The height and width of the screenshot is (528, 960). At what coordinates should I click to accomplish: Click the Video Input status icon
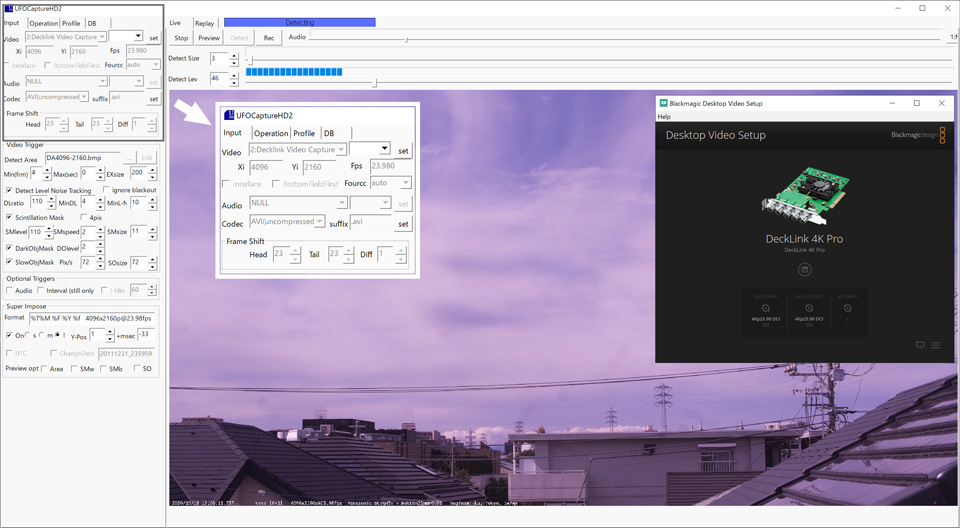(766, 308)
